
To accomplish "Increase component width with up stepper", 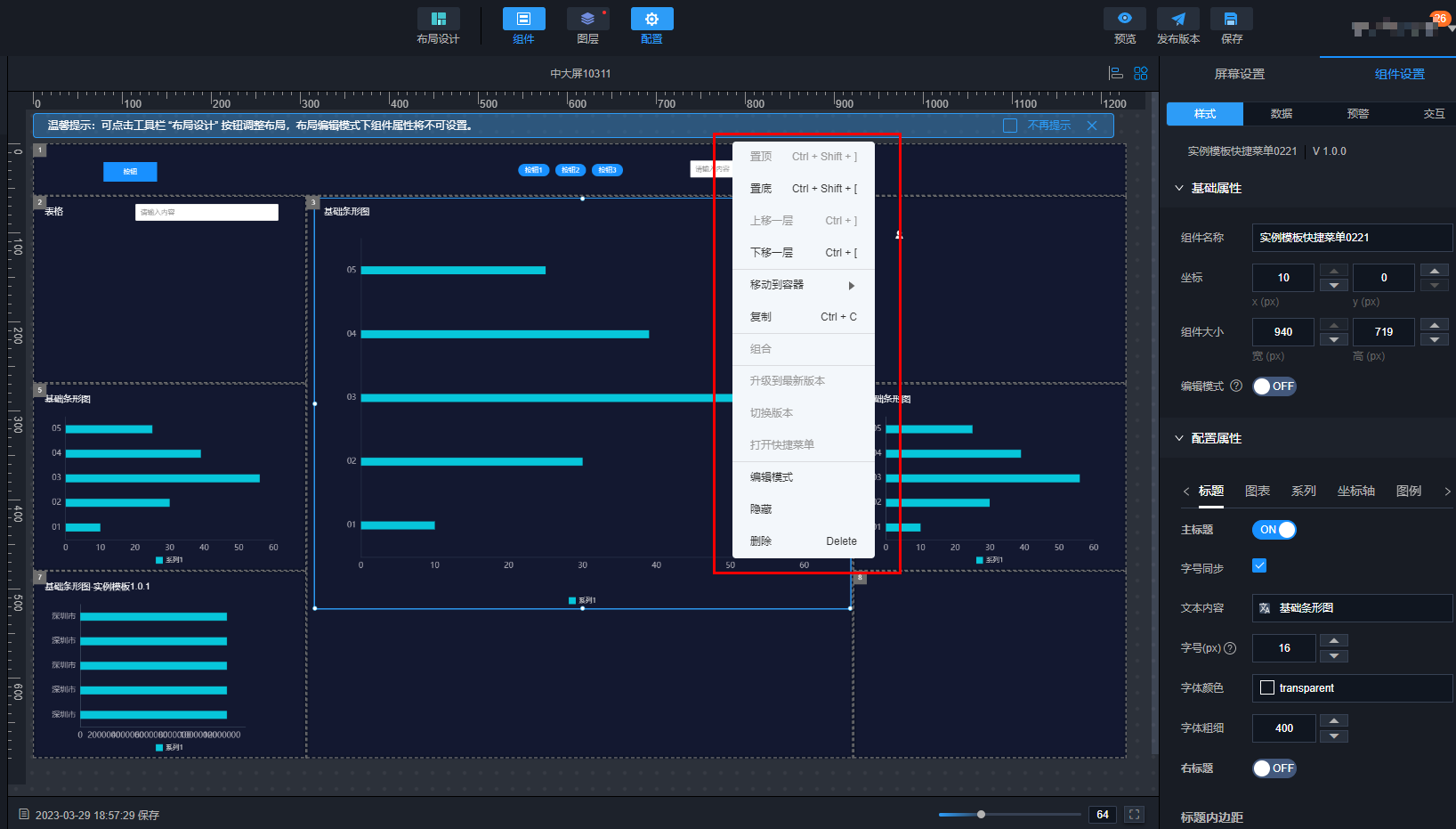I will 1333,325.
